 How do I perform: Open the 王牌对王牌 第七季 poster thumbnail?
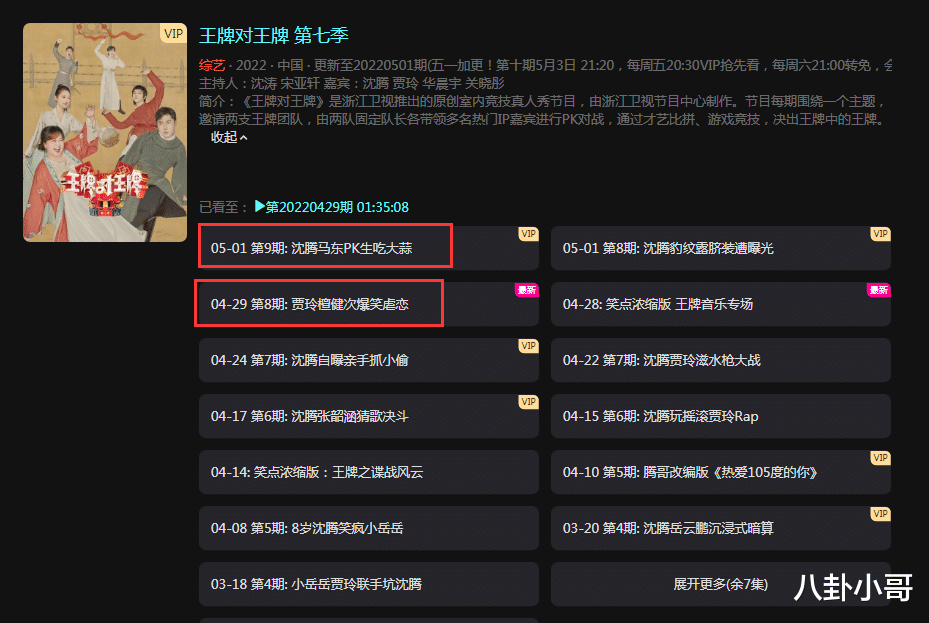[105, 133]
